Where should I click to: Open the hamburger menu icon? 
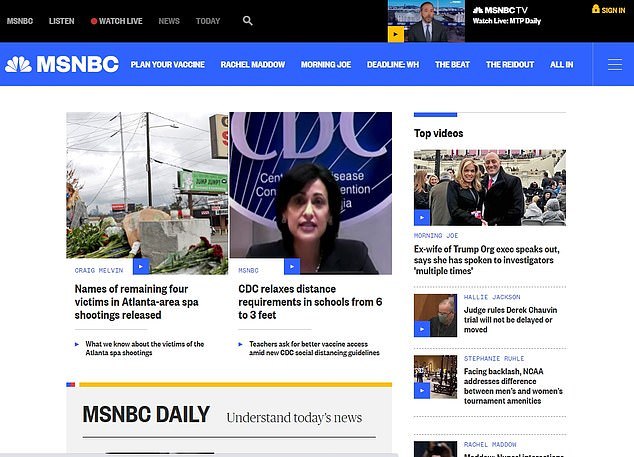pyautogui.click(x=615, y=64)
